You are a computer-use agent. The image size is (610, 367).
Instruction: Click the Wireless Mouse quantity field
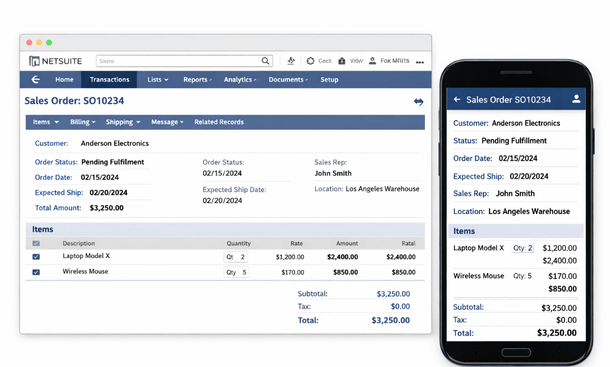236,272
